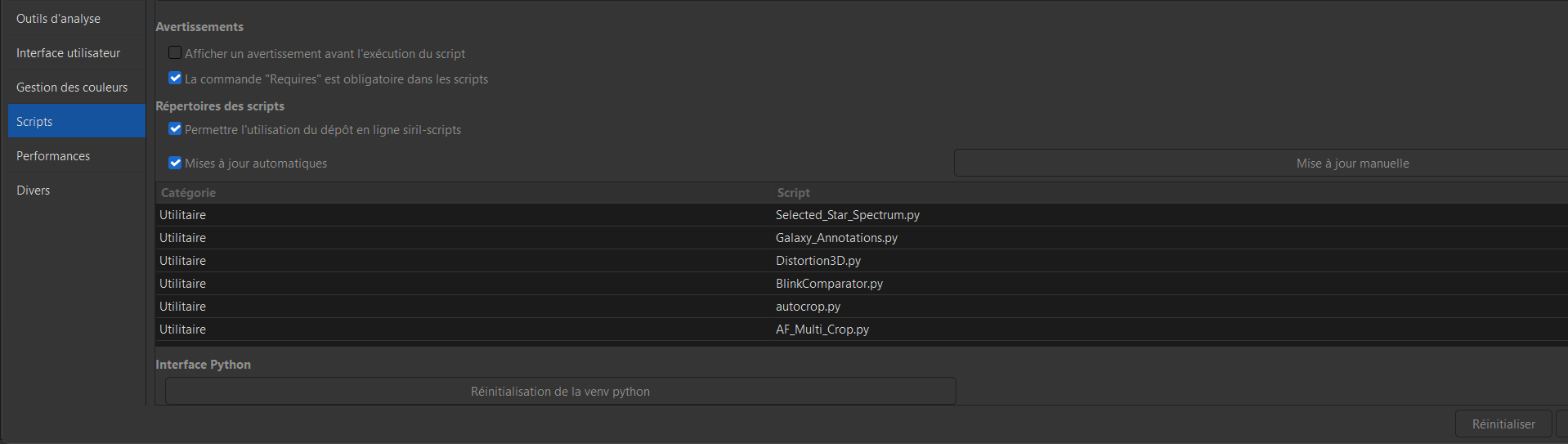1568x444 pixels.
Task: Disable "Mises à jour automatiques" checkbox
Action: [x=175, y=163]
